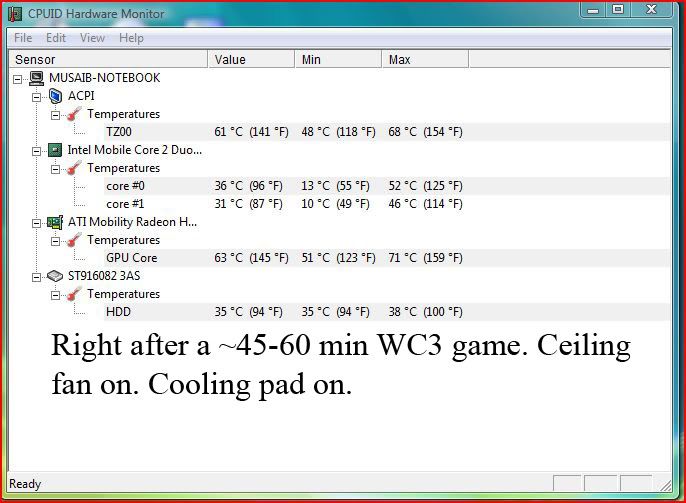Collapse Temperatures under ATI Mobility Radeon
686x503 pixels.
pyautogui.click(x=56, y=241)
